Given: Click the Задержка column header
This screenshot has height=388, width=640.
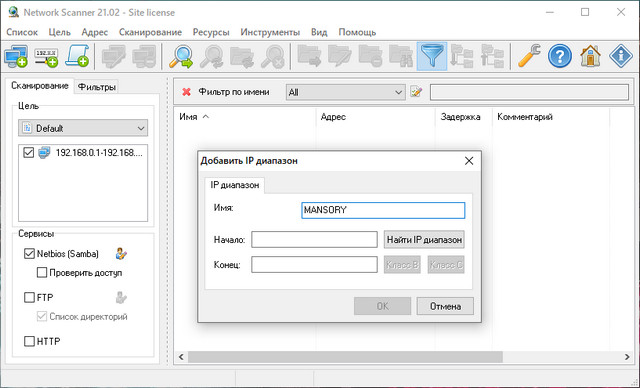Looking at the screenshot, I should coord(464,117).
